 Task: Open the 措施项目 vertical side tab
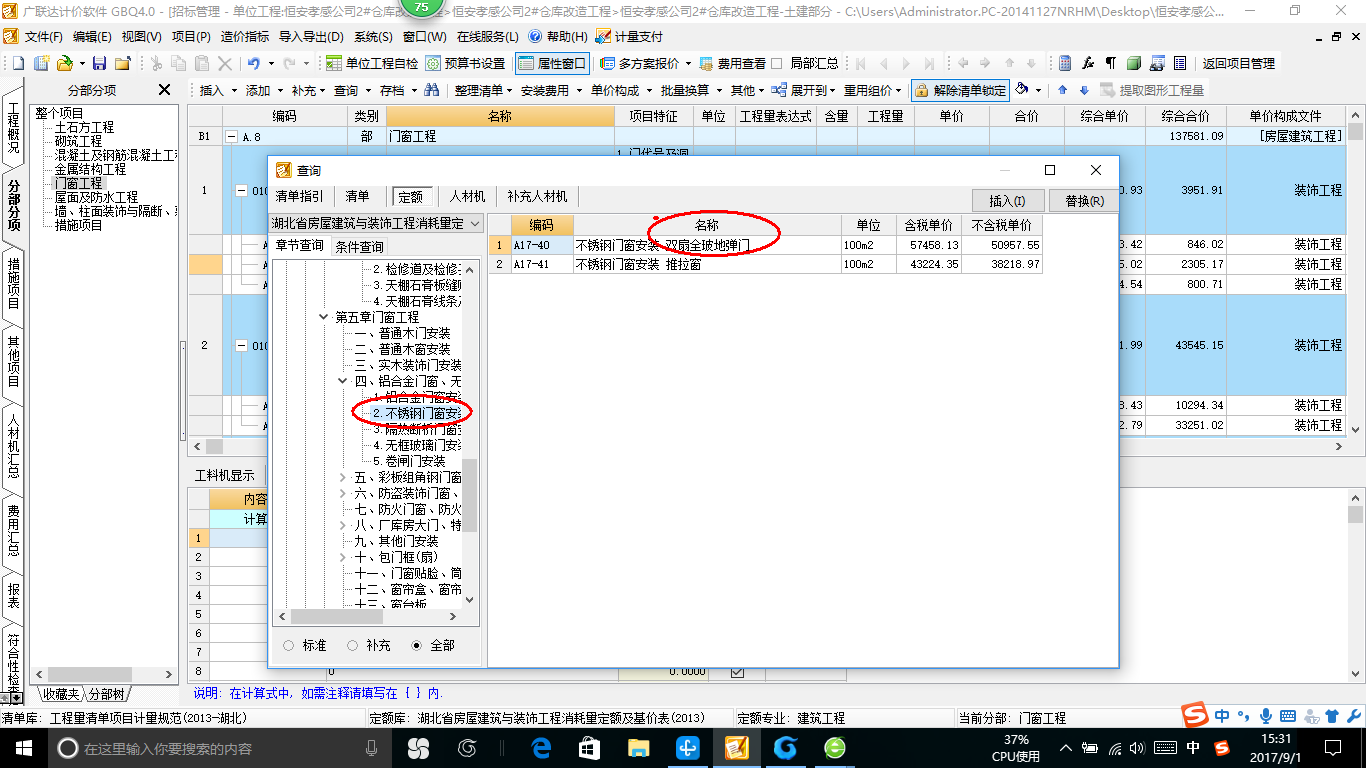pyautogui.click(x=14, y=282)
